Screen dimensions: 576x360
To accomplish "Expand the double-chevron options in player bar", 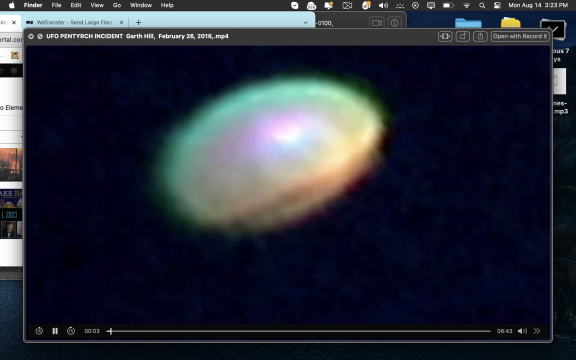I will [x=537, y=331].
